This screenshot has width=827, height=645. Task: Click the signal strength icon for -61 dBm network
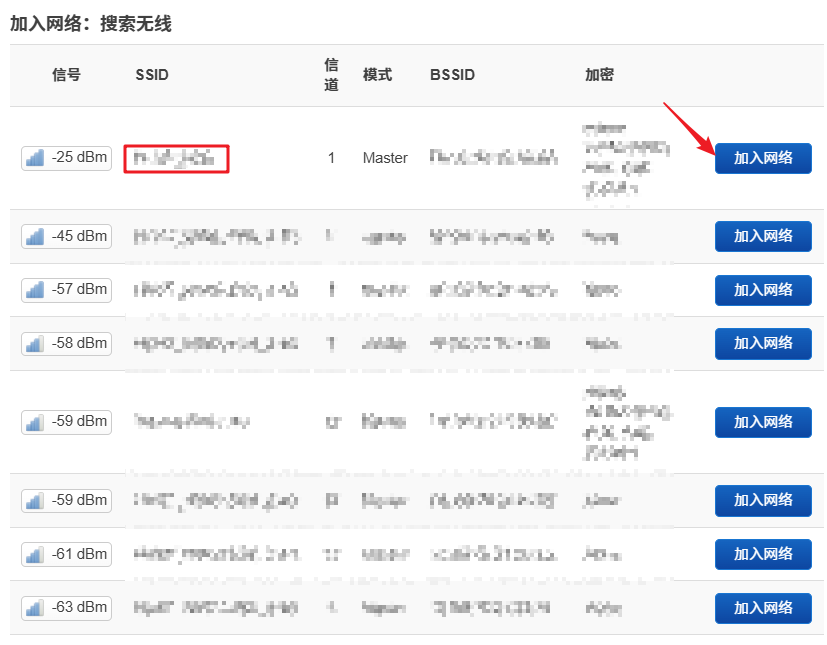pyautogui.click(x=32, y=554)
